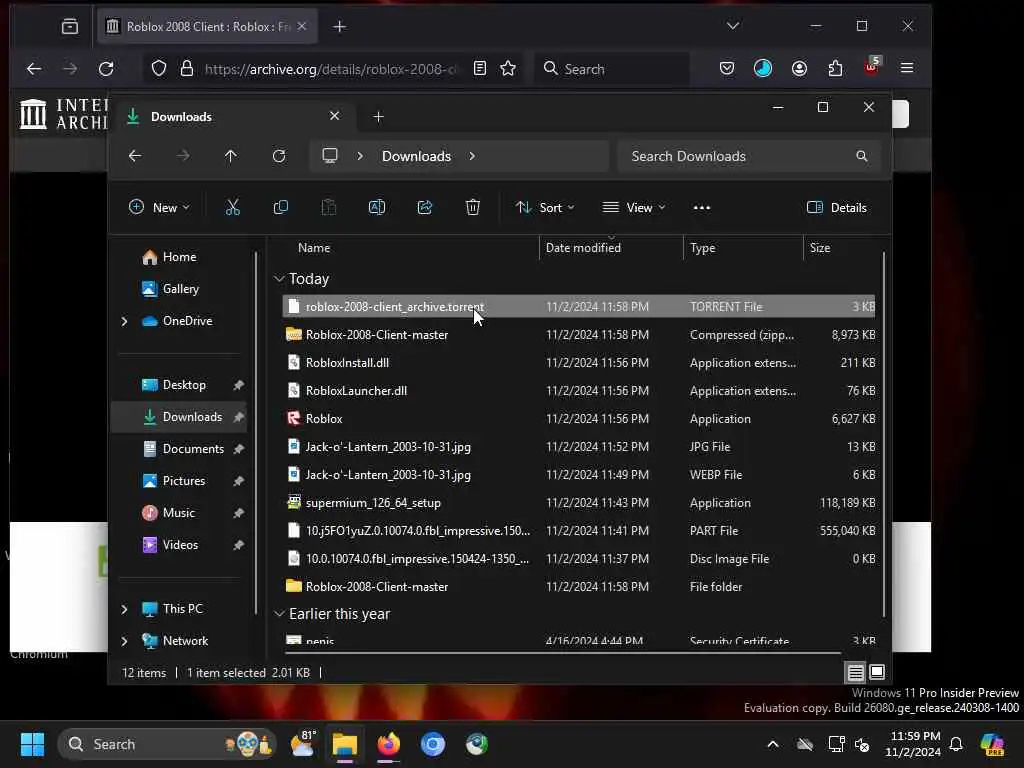Add a new File Explorer tab
1024x768 pixels.
coord(378,117)
